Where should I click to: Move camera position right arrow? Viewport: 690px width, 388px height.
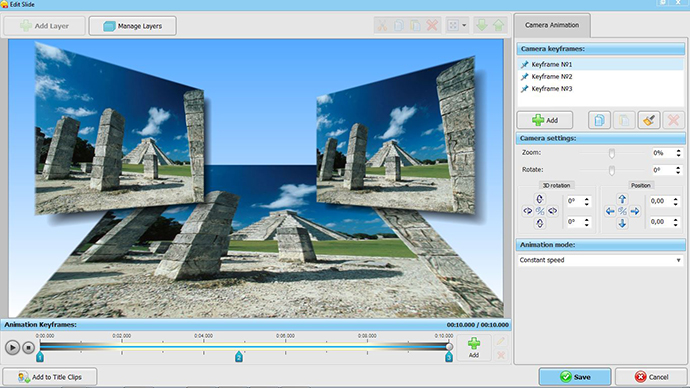(635, 211)
